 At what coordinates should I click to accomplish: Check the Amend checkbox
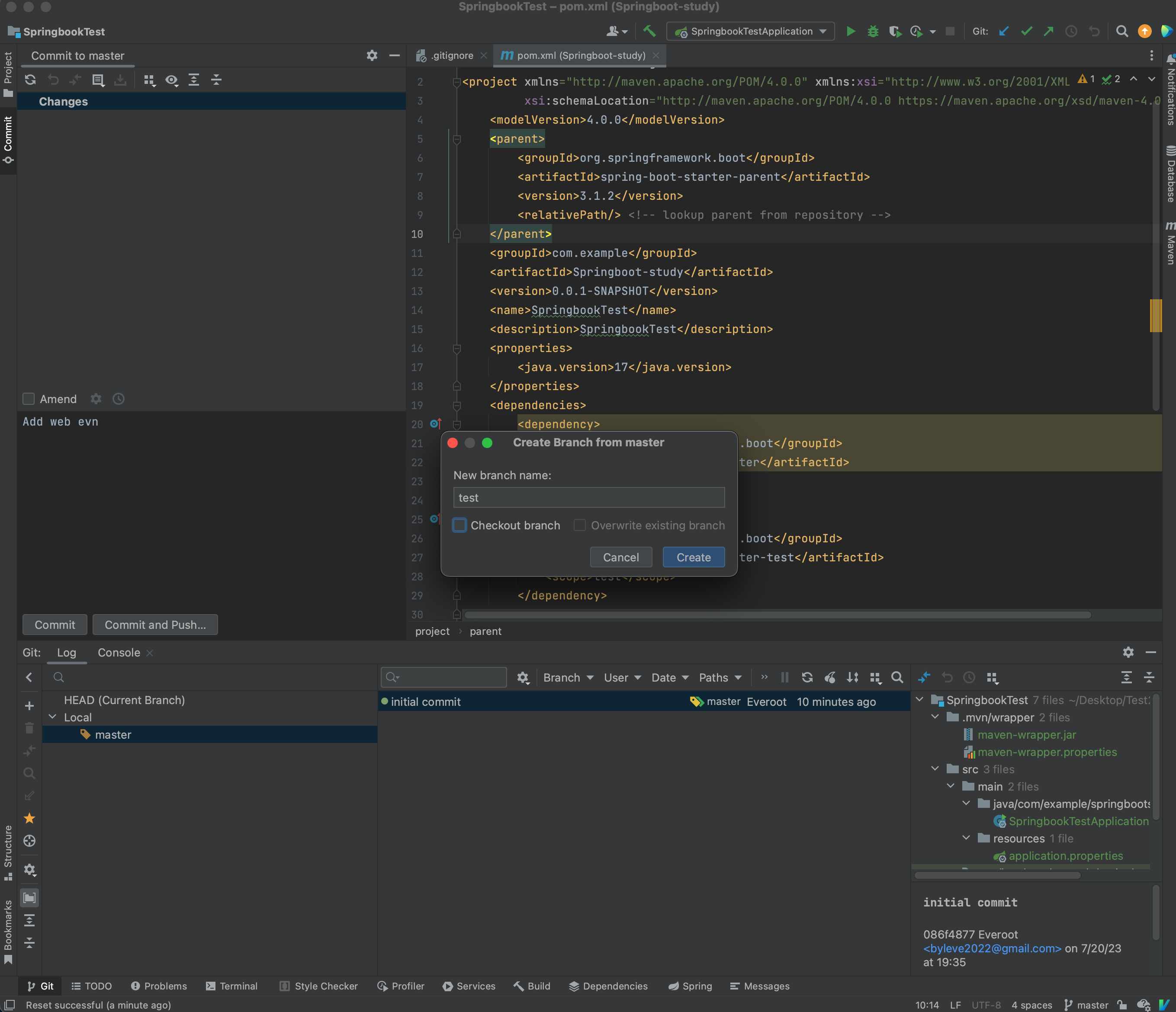click(29, 399)
